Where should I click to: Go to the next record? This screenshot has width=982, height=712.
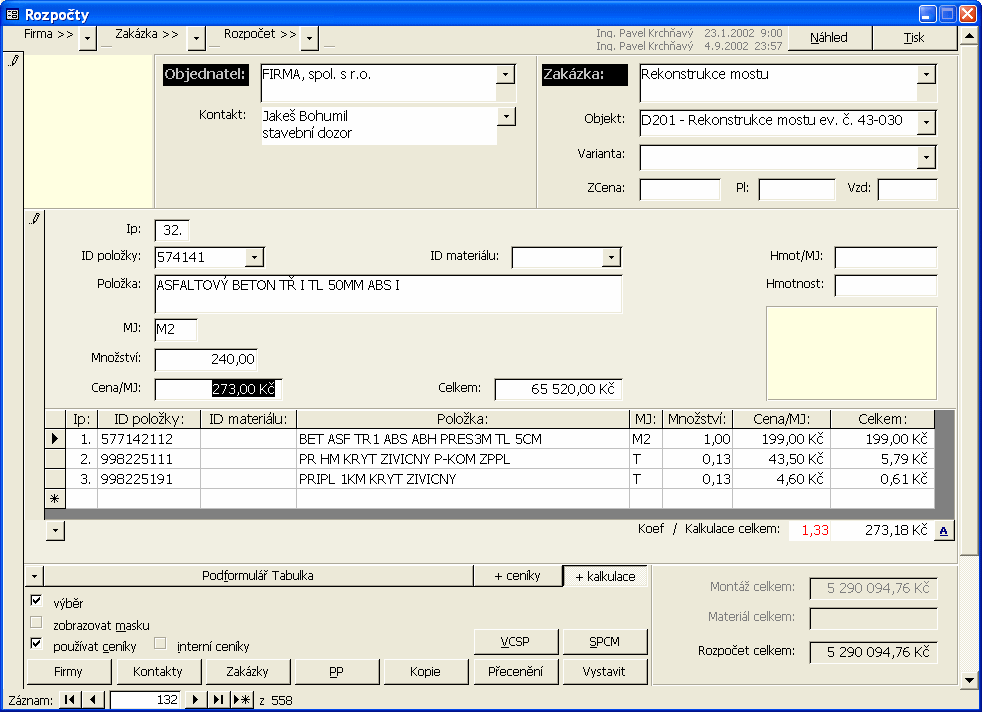pos(197,700)
